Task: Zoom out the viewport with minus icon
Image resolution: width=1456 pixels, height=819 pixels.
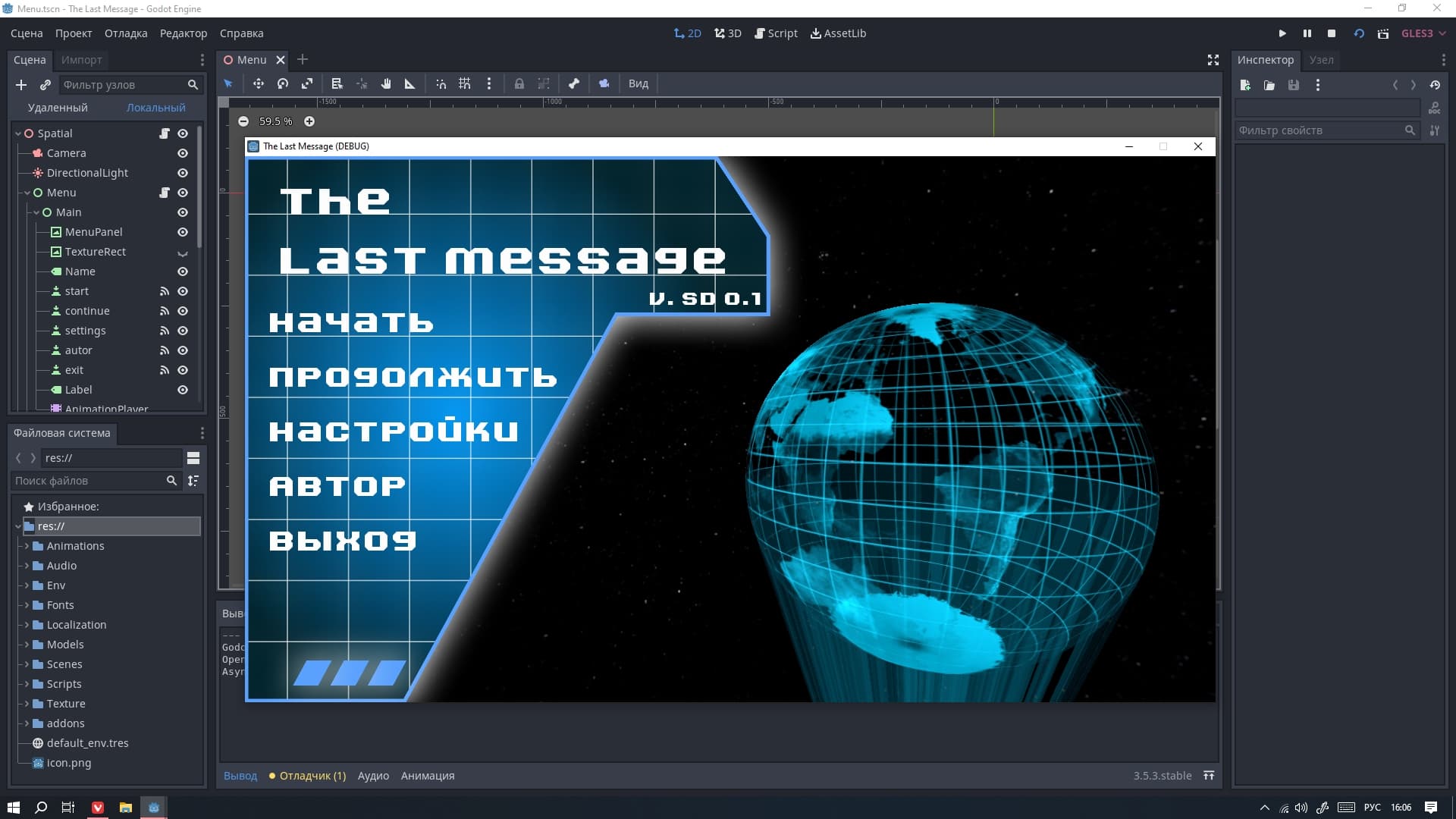Action: point(243,121)
